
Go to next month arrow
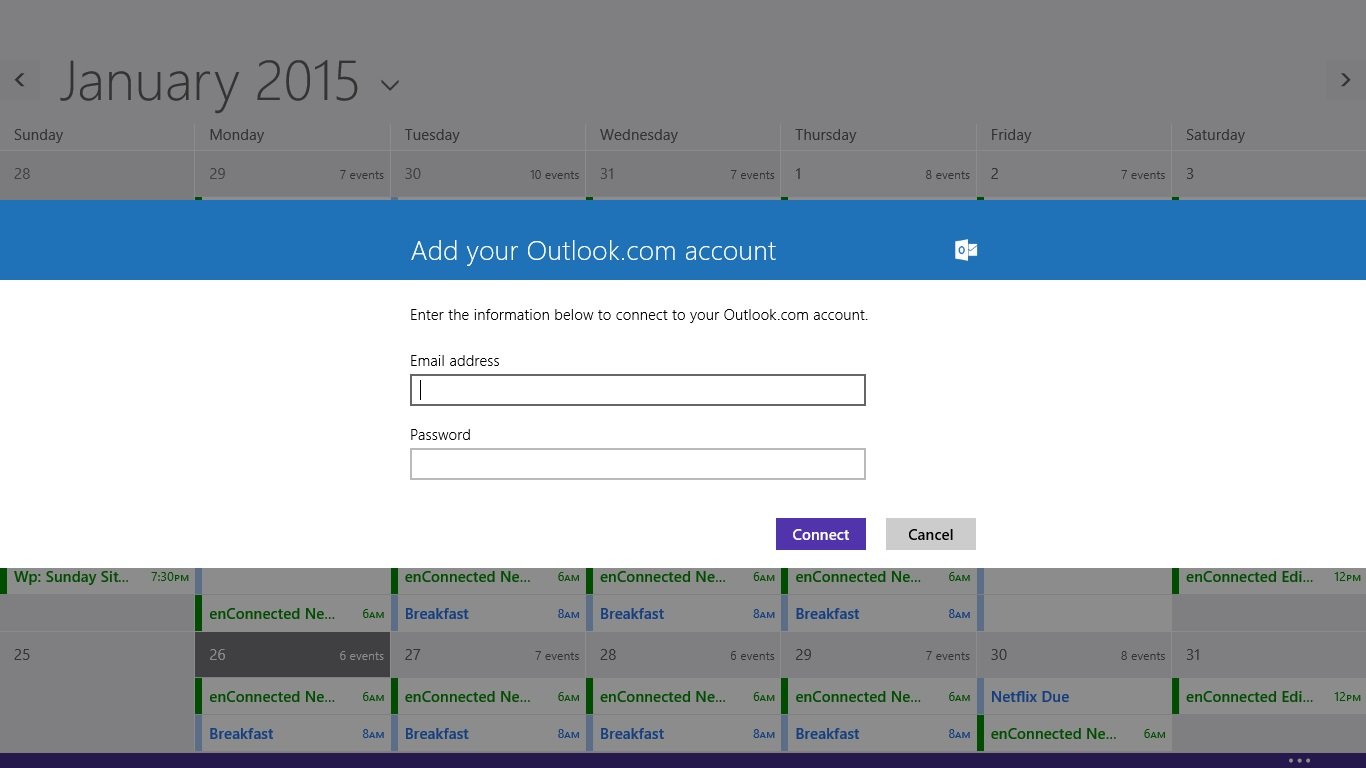click(x=1346, y=80)
